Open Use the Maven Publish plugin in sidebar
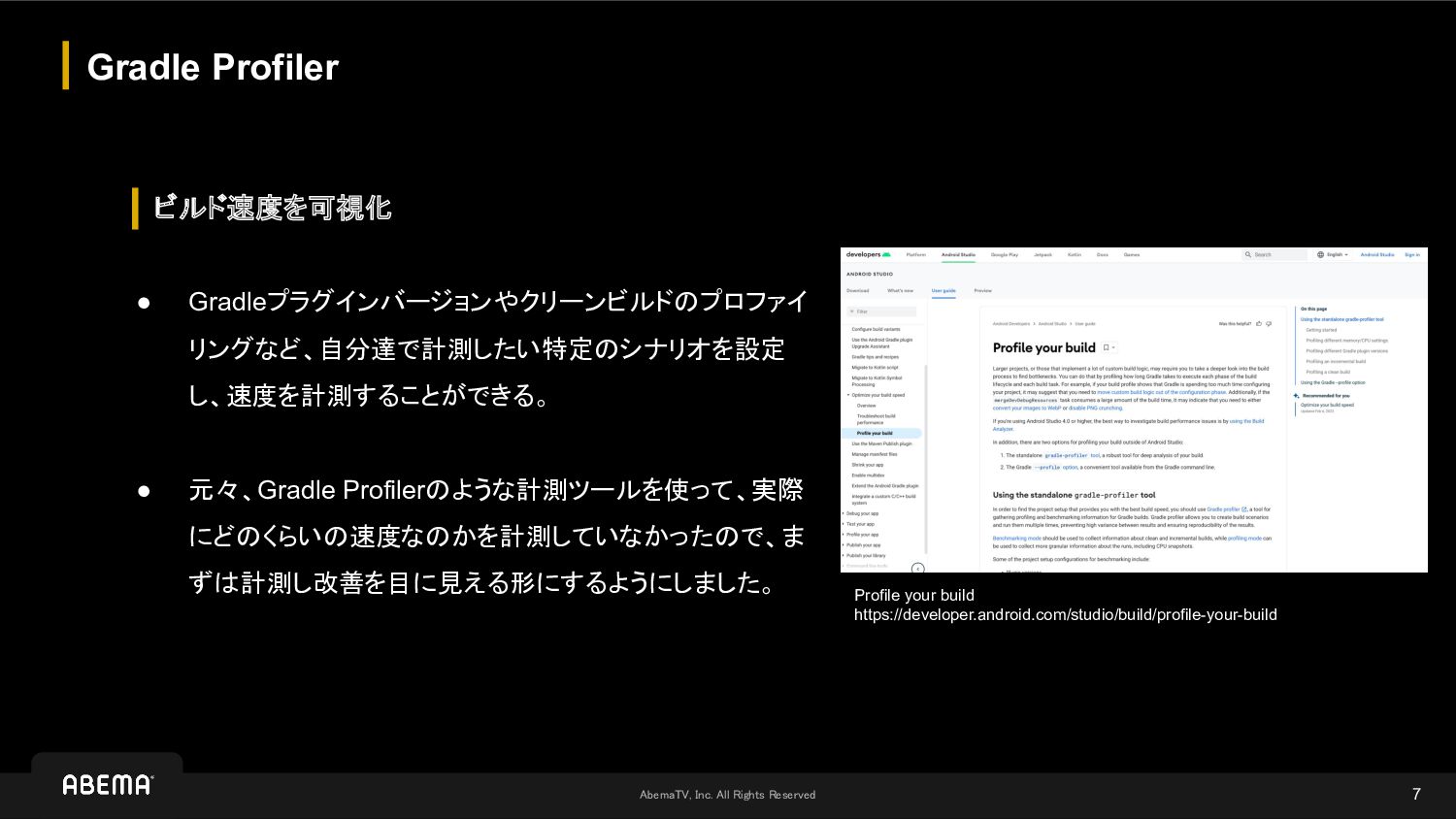Screen dimensions: 1456x819 coord(881,443)
